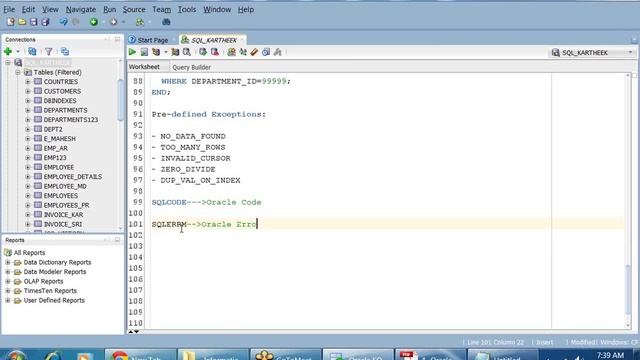The height and width of the screenshot is (360, 640).
Task: Select the INVOICE_KAR table
Action: [x=63, y=215]
